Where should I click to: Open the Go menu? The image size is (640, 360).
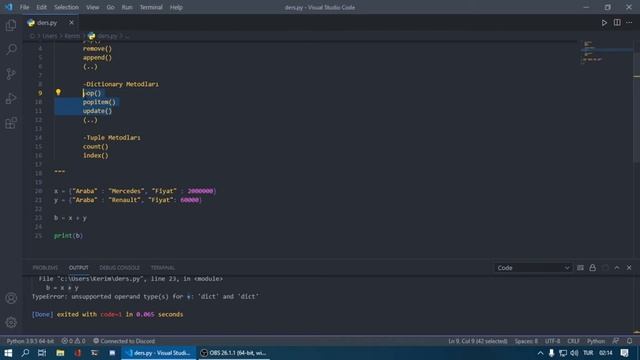(x=111, y=7)
